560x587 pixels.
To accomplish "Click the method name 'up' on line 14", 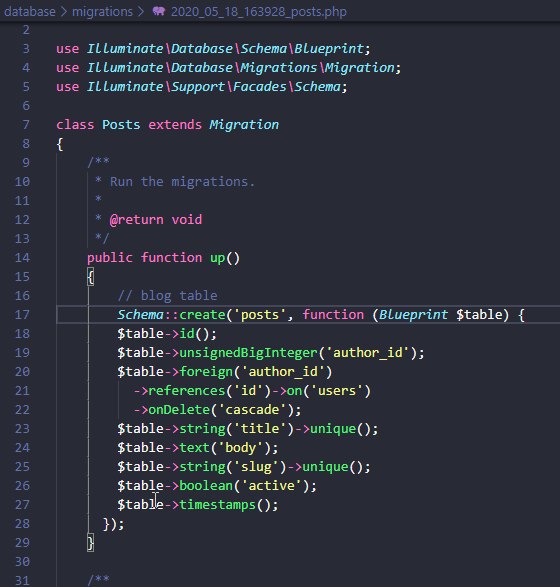I will click(217, 258).
